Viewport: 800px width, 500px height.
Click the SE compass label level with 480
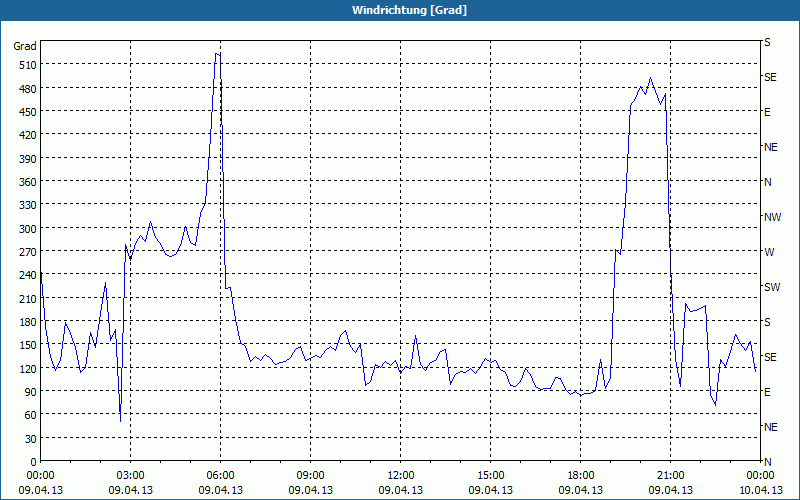[x=770, y=77]
